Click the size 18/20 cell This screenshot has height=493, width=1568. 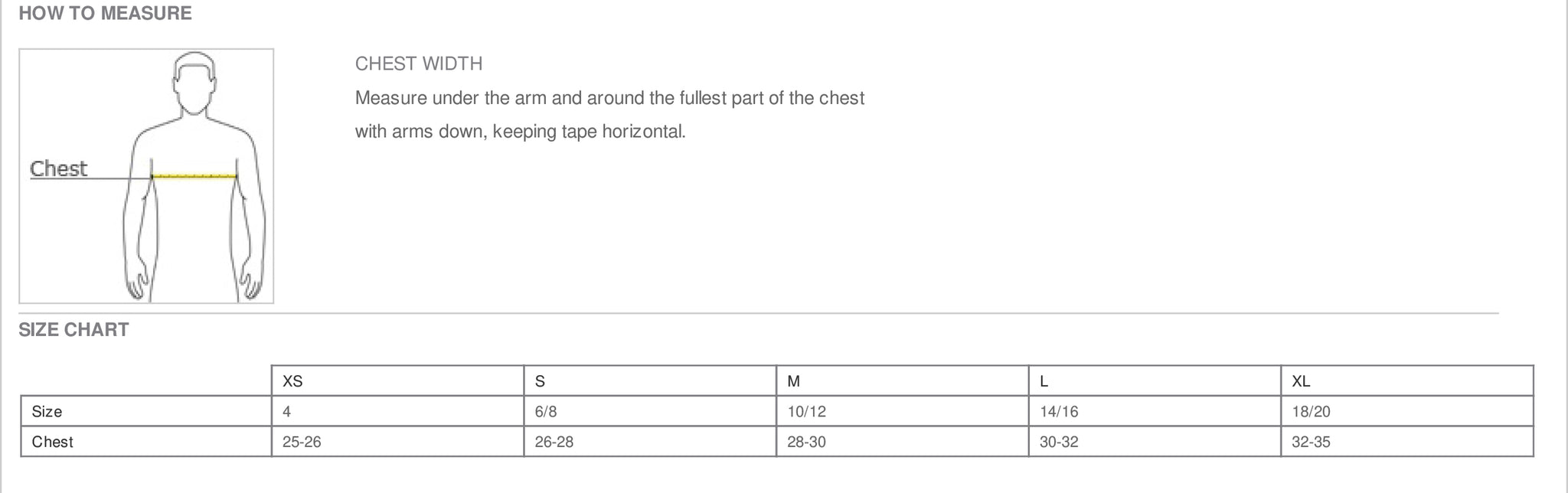pos(1407,411)
